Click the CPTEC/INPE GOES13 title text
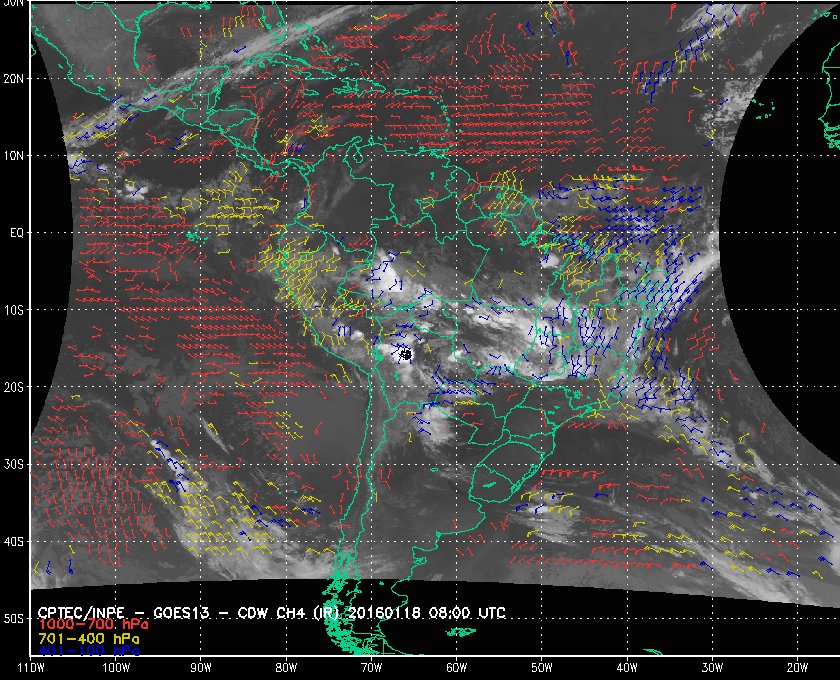 pos(271,613)
